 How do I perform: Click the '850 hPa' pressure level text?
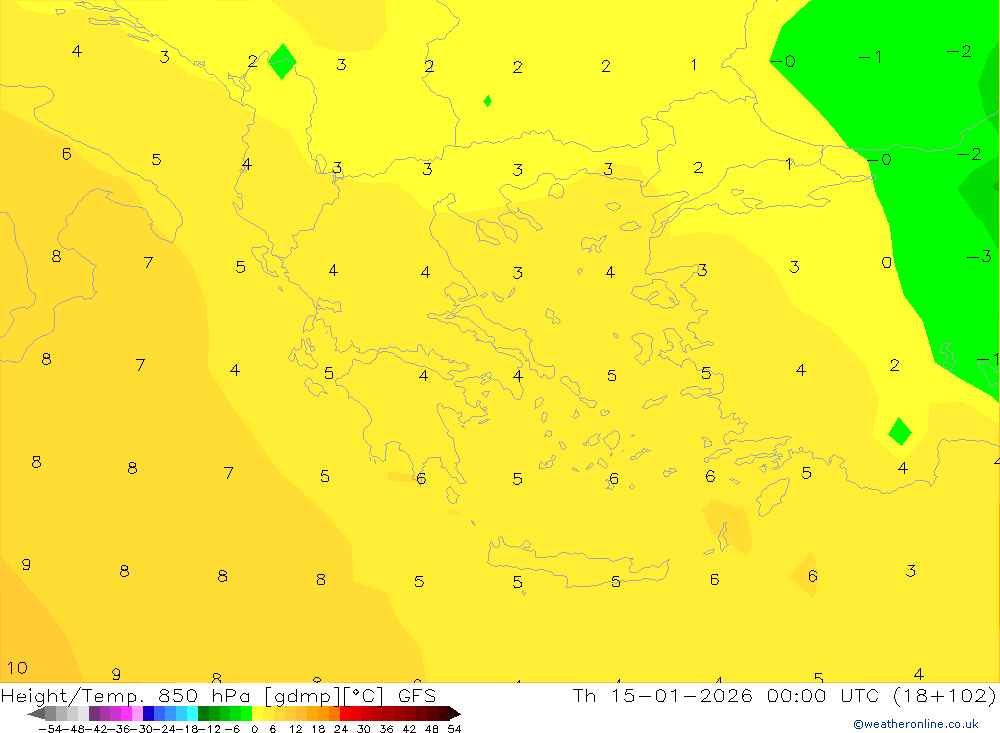click(206, 696)
